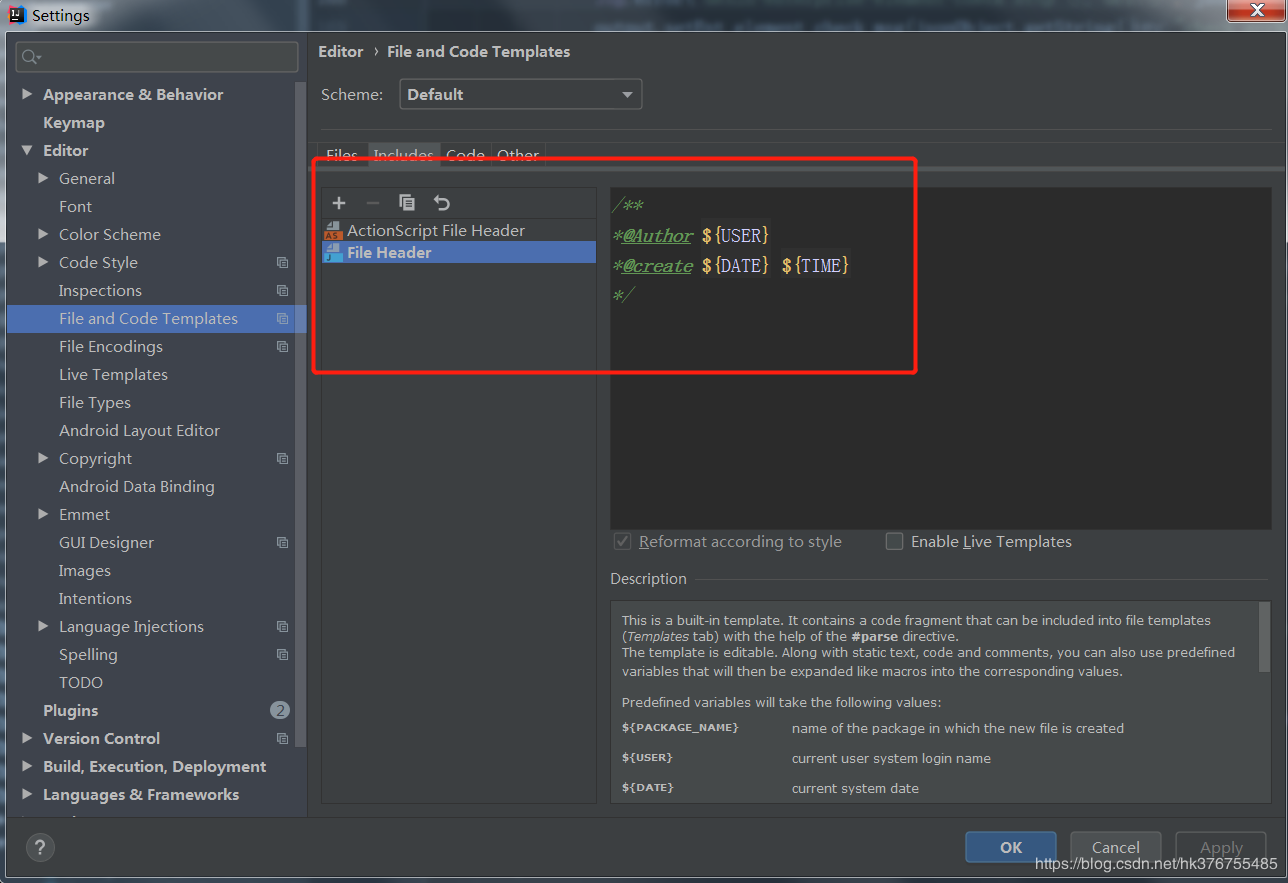
Task: Open the Live Templates page
Action: [113, 375]
